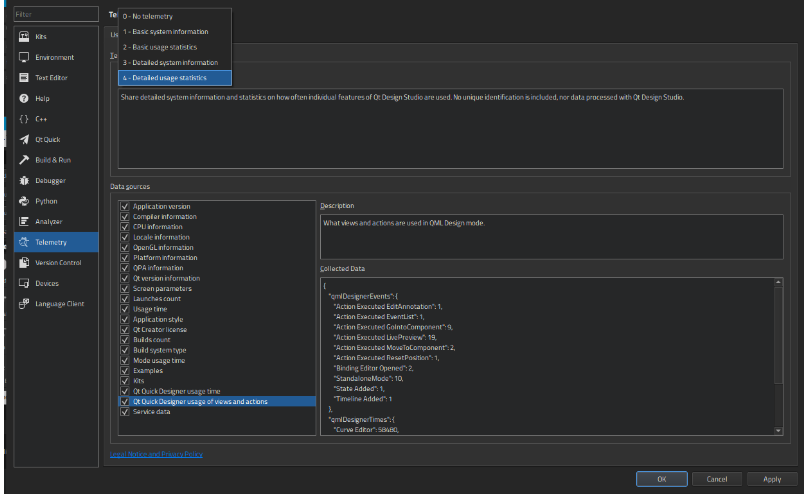Open the C++ braces icon
The image size is (805, 494).
[24, 119]
